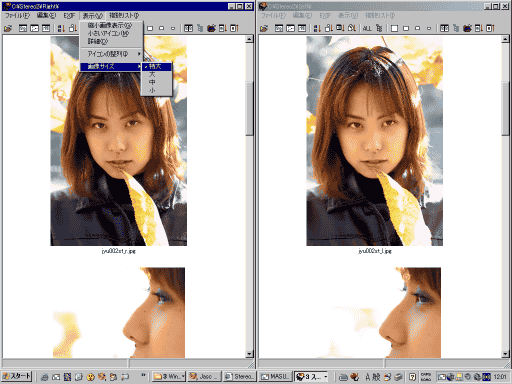Screen dimensions: 512x384
Task: Click the スタート start button
Action: coord(17,376)
